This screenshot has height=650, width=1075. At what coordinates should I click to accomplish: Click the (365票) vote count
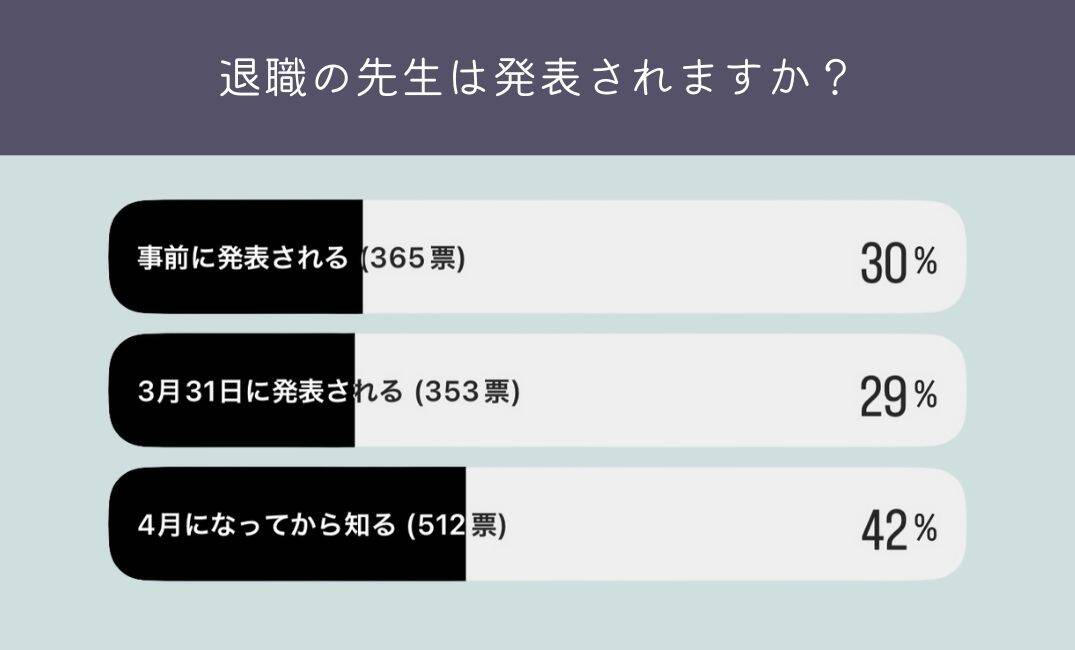[x=411, y=258]
